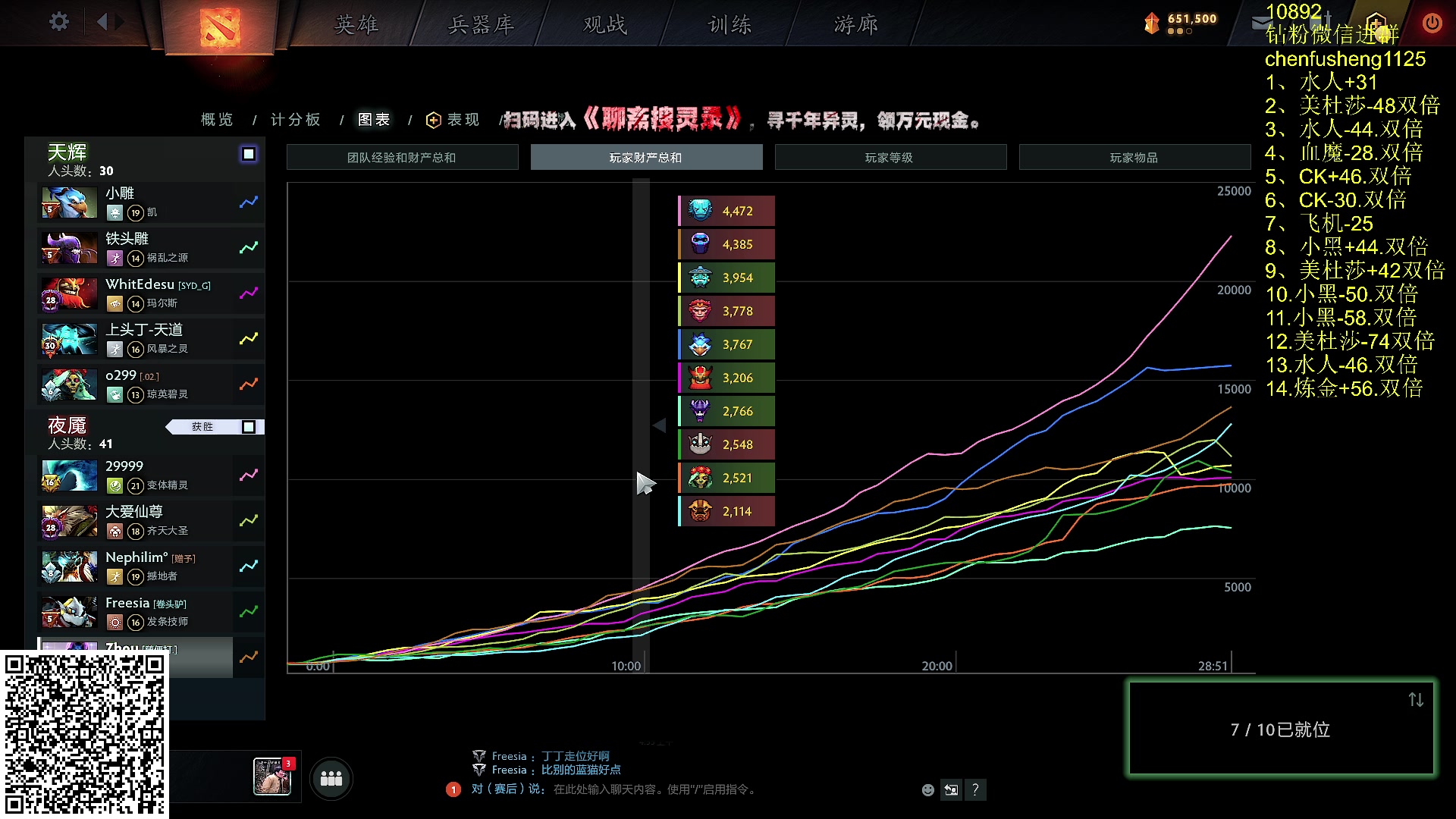Click the 2,766 net worth tooltip row
This screenshot has width=1456, height=819.
726,411
